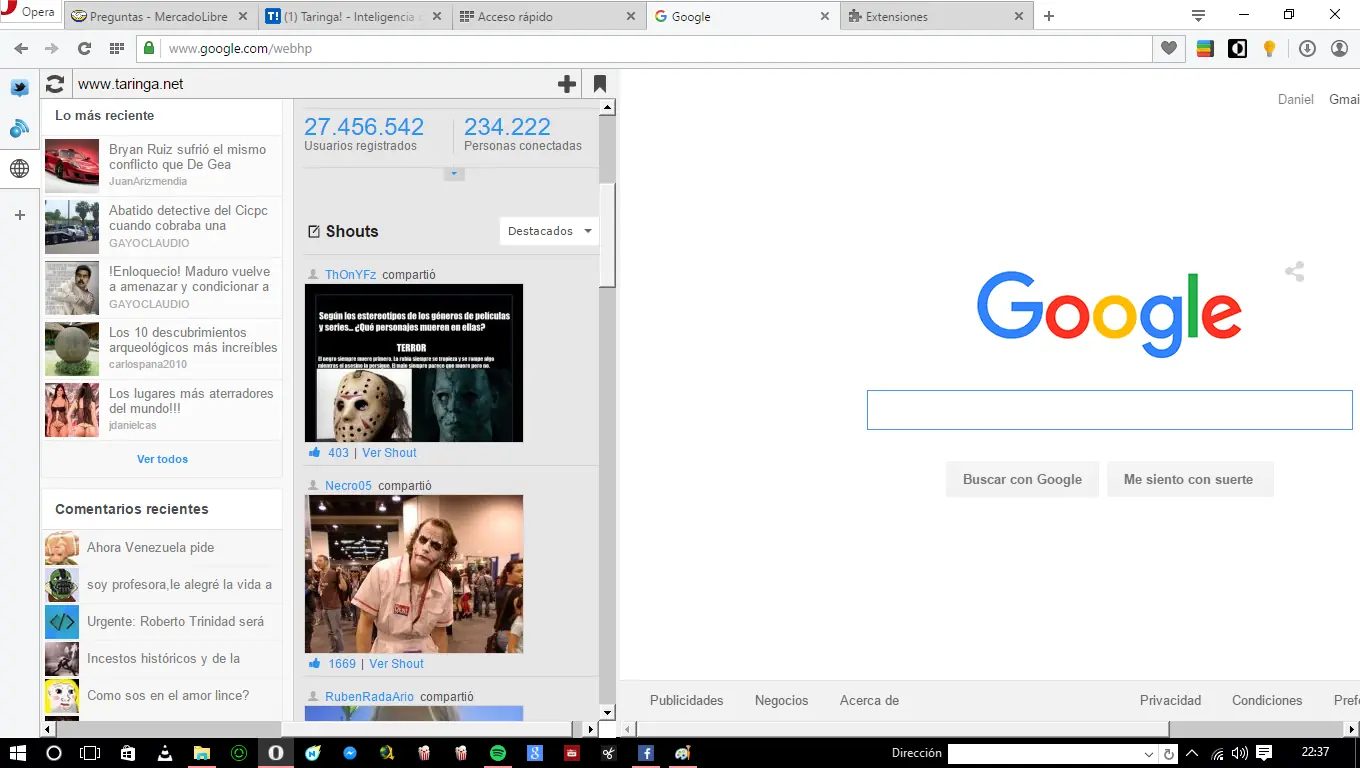Image resolution: width=1360 pixels, height=768 pixels.
Task: Click the Me siento con suerte button
Action: coord(1188,479)
